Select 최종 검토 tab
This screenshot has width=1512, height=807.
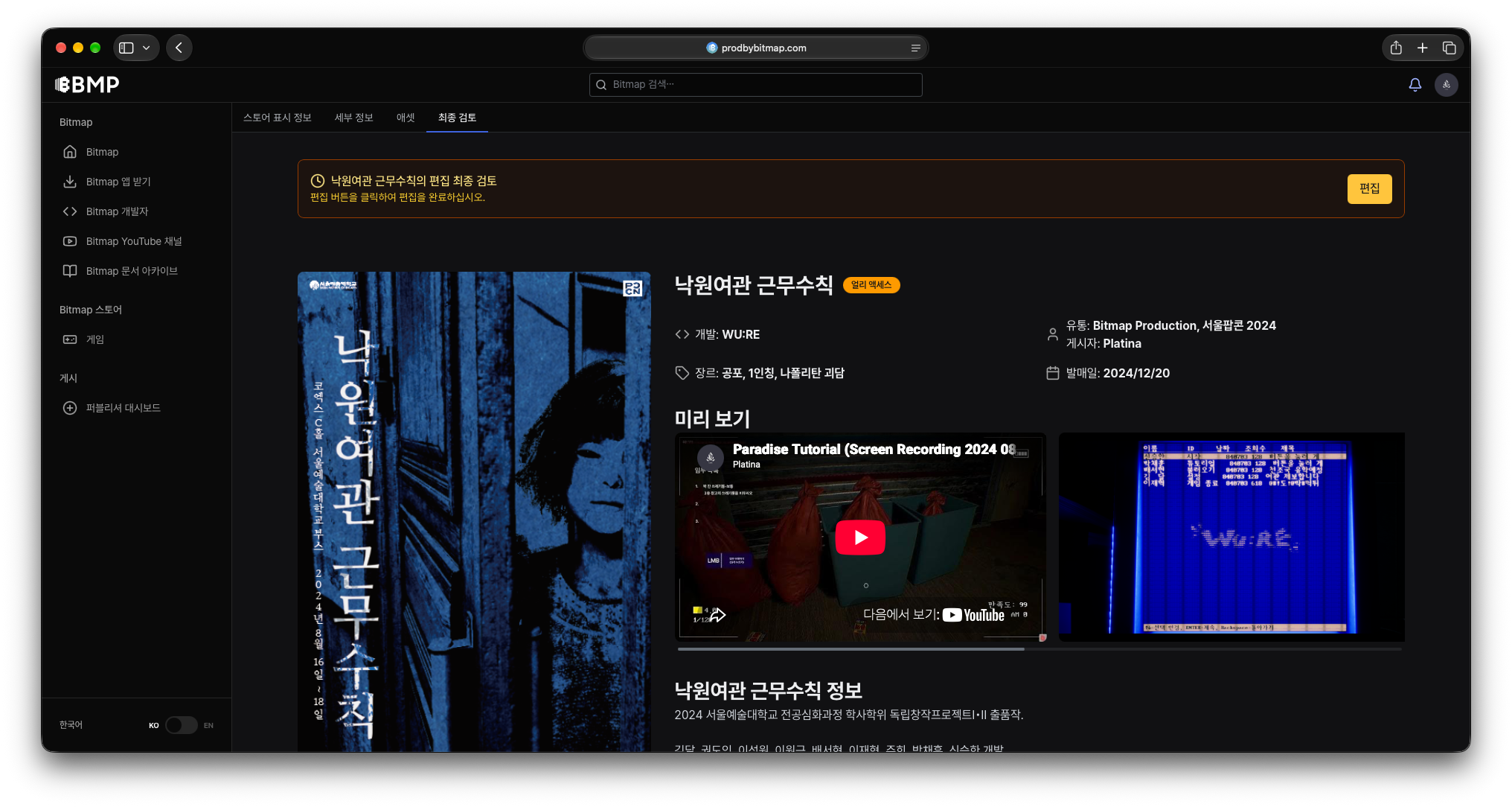(457, 118)
